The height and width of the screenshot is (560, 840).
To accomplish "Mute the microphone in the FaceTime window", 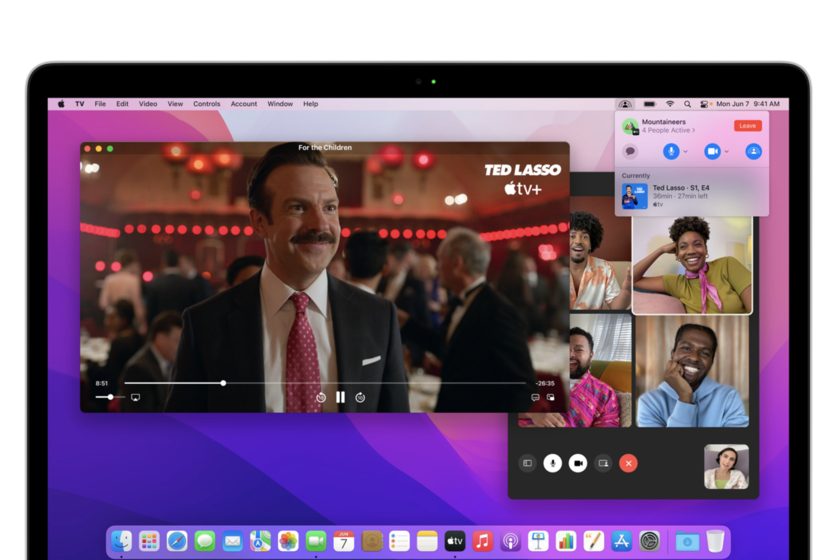I will coord(552,463).
